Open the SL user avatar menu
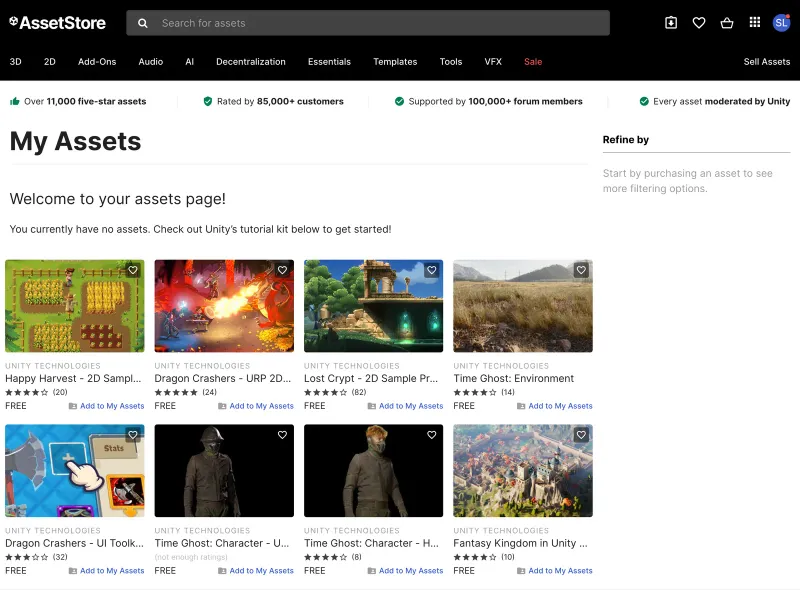This screenshot has width=800, height=600. click(781, 22)
